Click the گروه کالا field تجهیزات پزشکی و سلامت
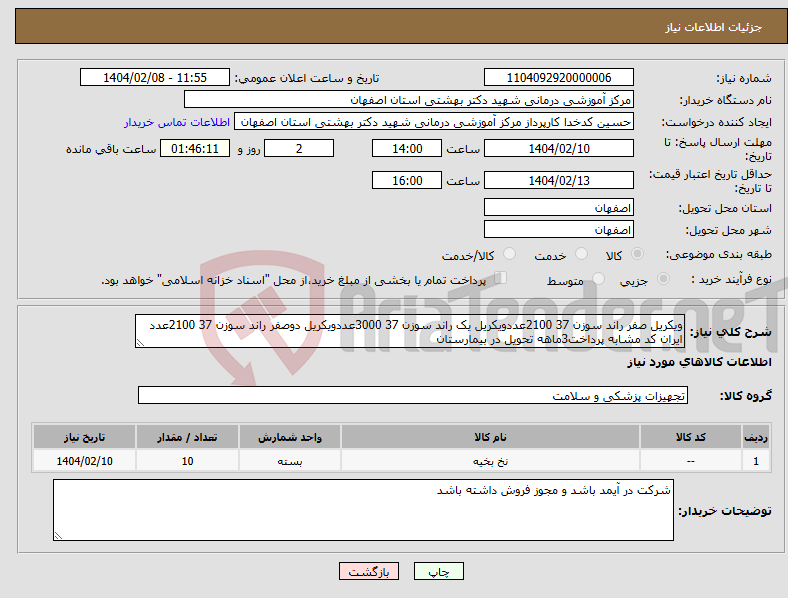Screen dimensions: 788x598 (x=413, y=395)
